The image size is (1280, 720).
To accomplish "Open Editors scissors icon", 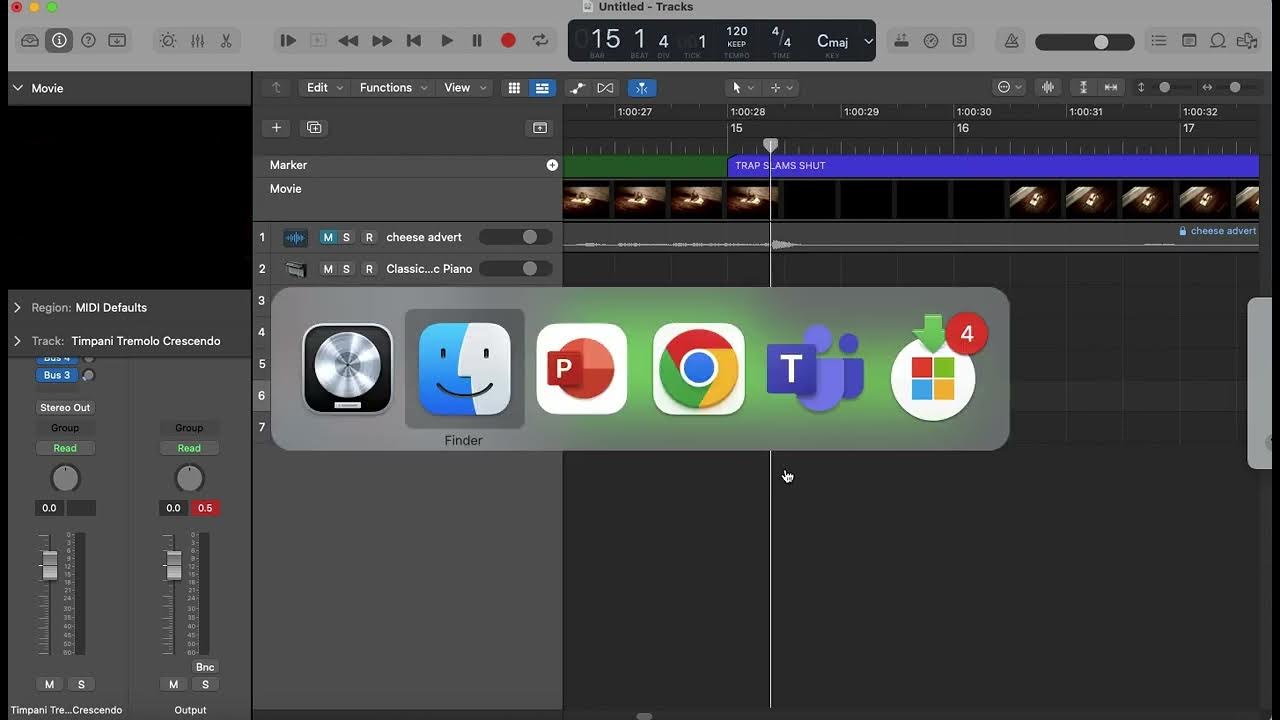I will (x=226, y=41).
